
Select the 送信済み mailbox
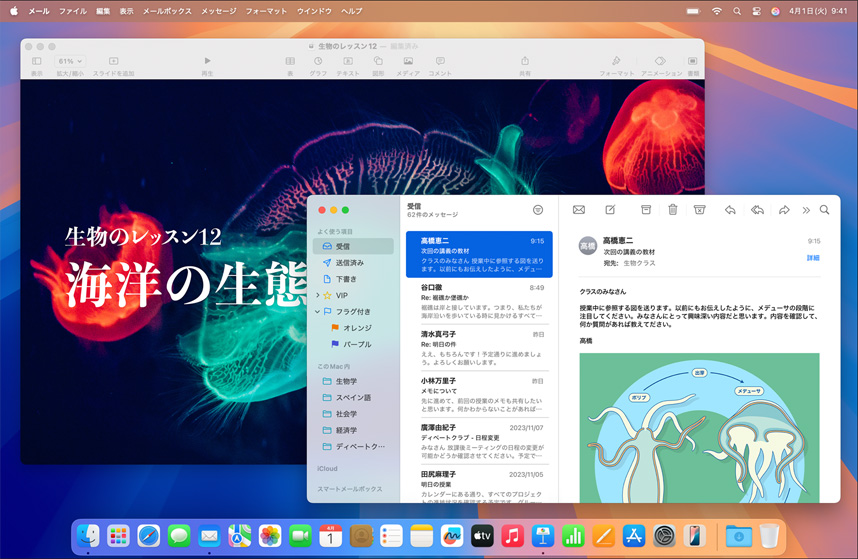click(349, 263)
